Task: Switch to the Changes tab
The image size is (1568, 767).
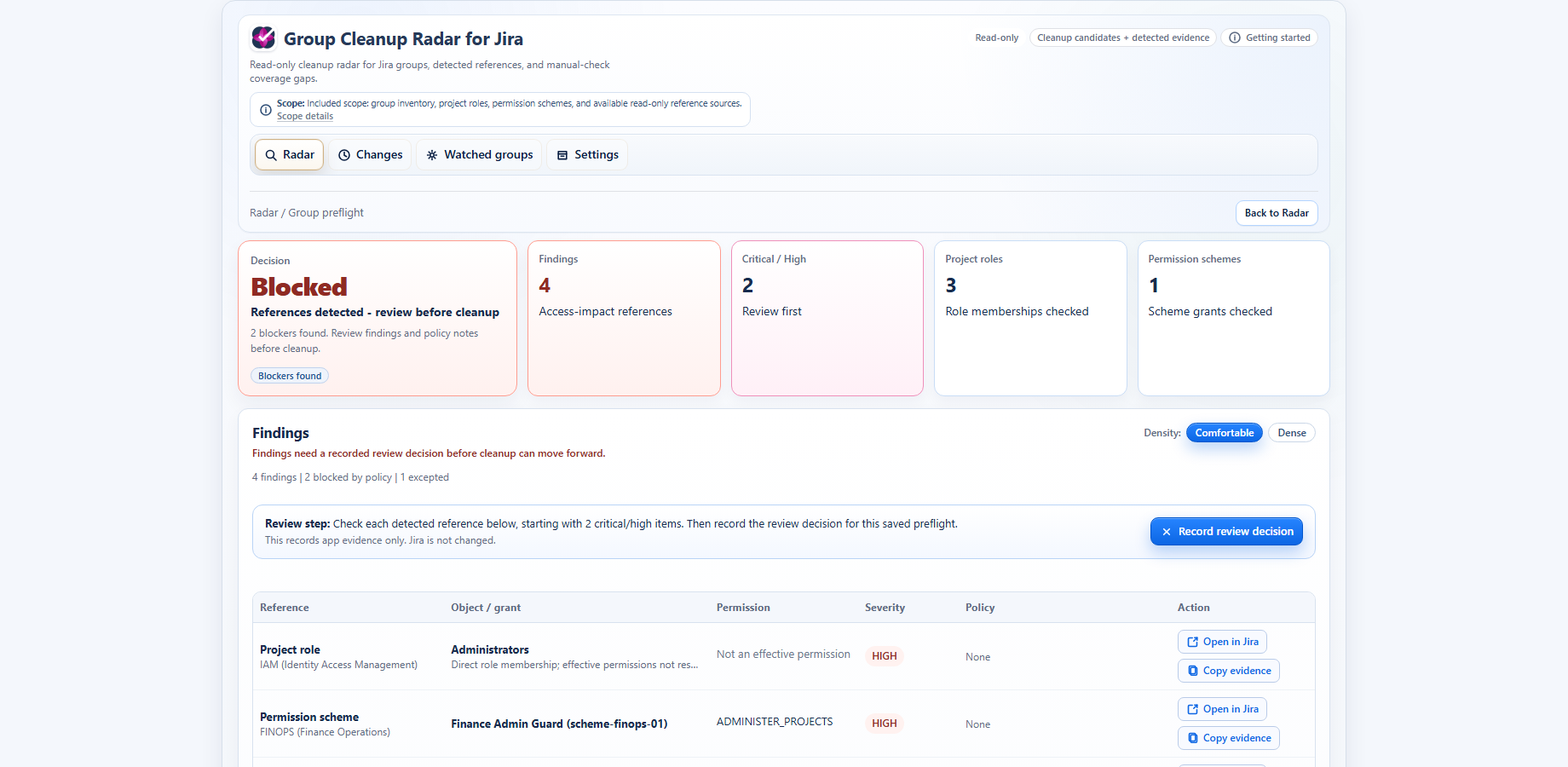Action: coord(371,155)
